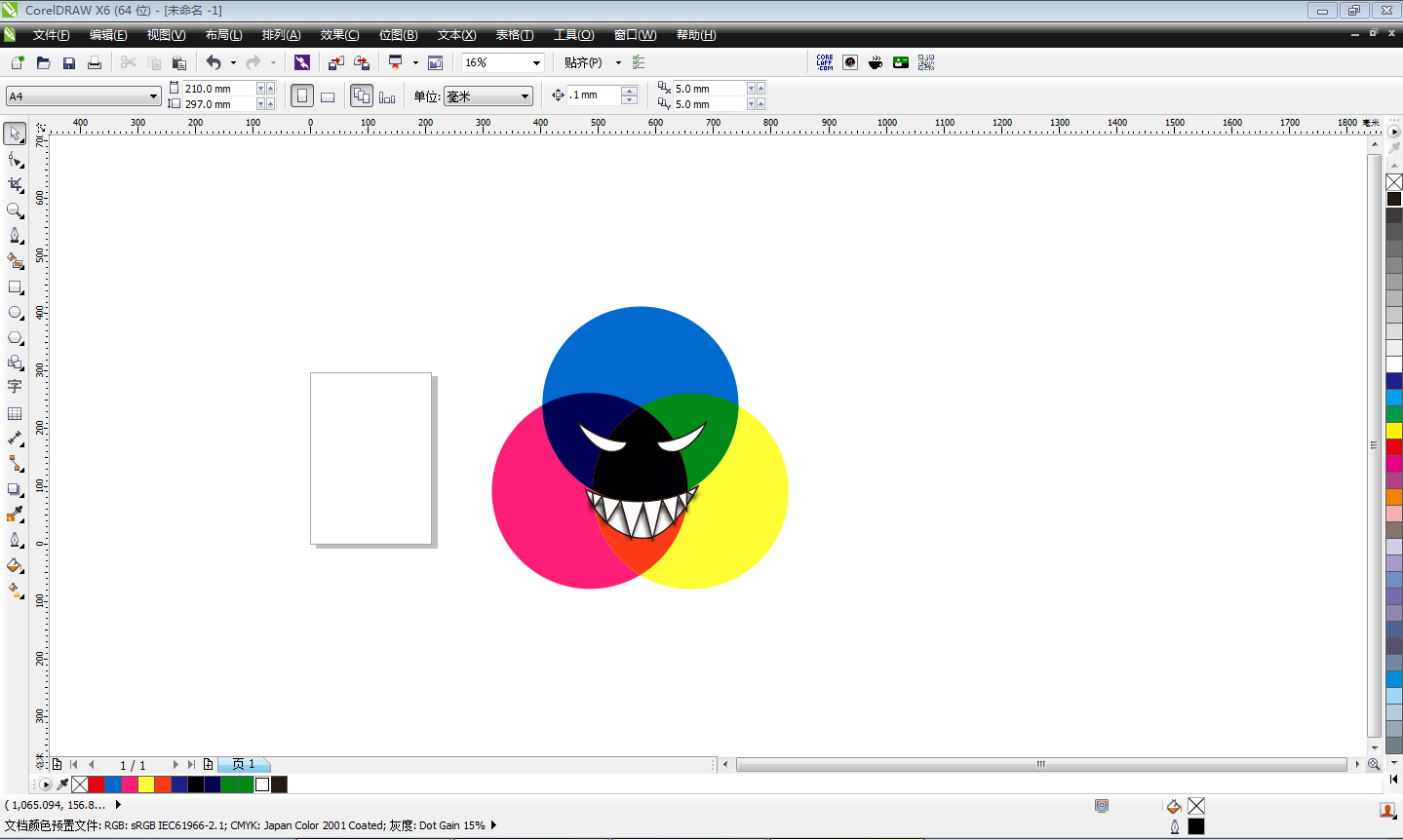Open the 效果(C) menu
The height and width of the screenshot is (840, 1403).
(339, 35)
